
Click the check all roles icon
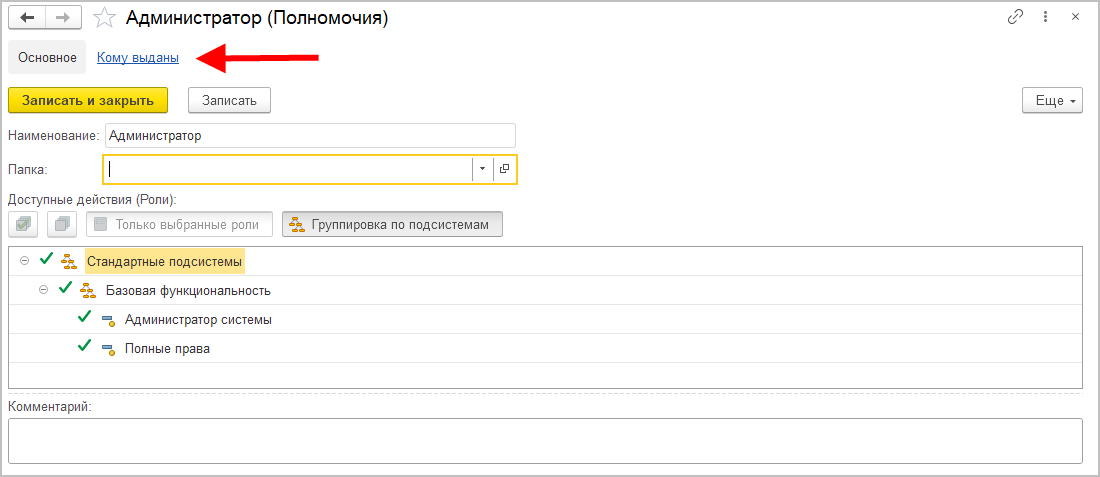23,224
